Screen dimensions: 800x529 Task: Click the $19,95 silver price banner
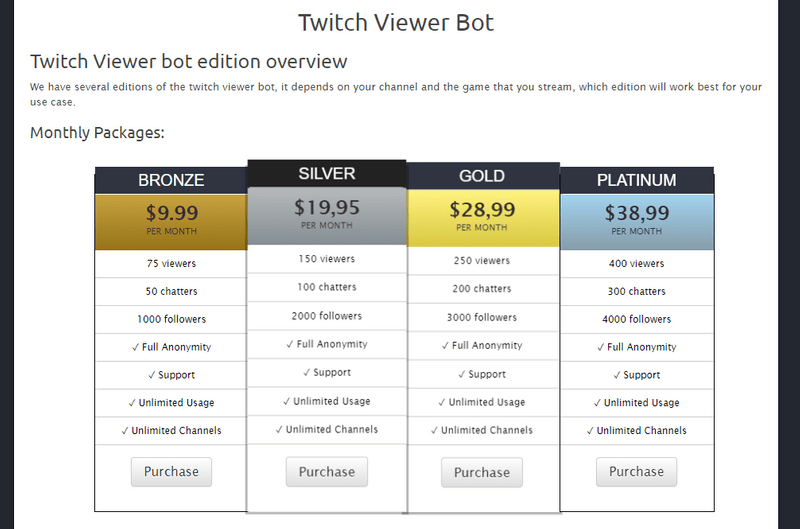[327, 216]
